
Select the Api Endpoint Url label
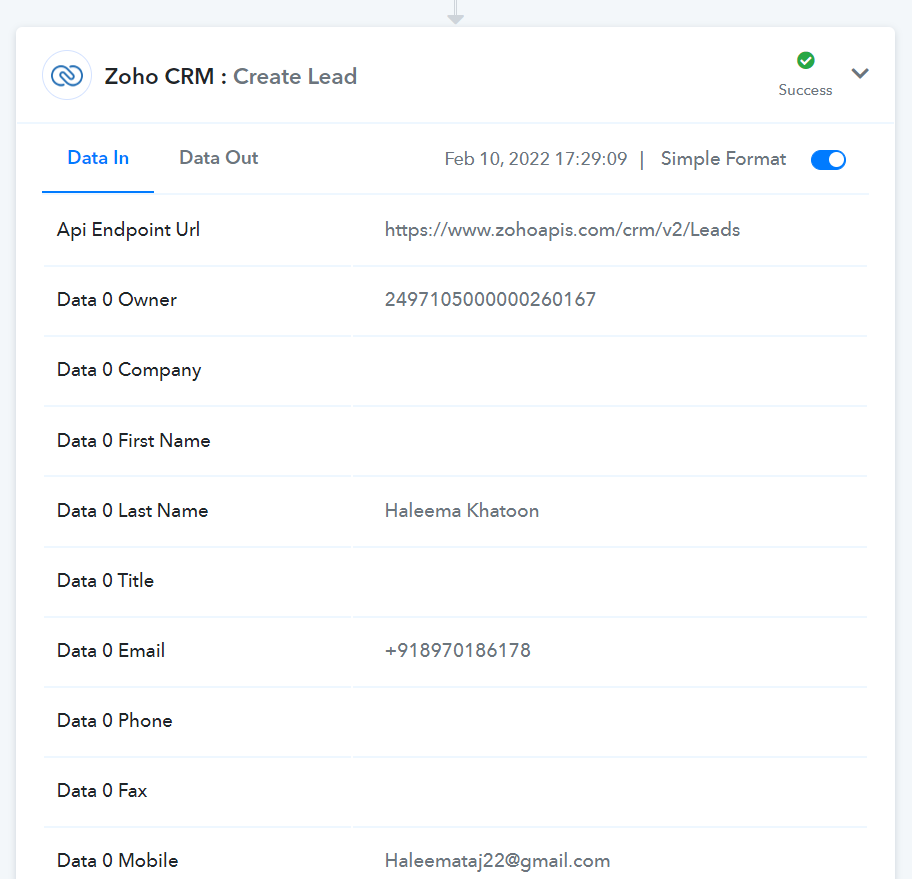pos(128,230)
